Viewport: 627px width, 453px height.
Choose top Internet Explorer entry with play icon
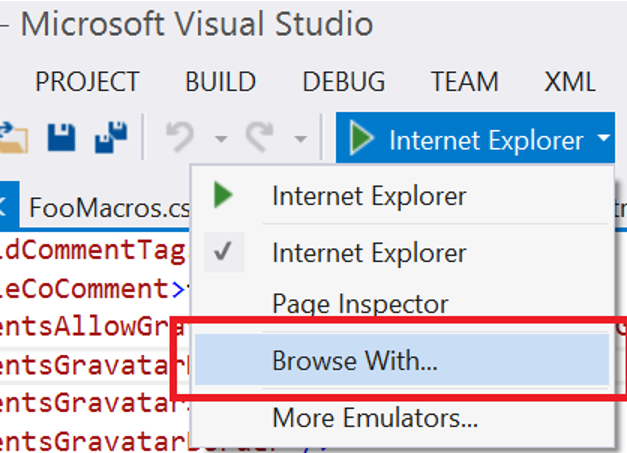pyautogui.click(x=404, y=196)
